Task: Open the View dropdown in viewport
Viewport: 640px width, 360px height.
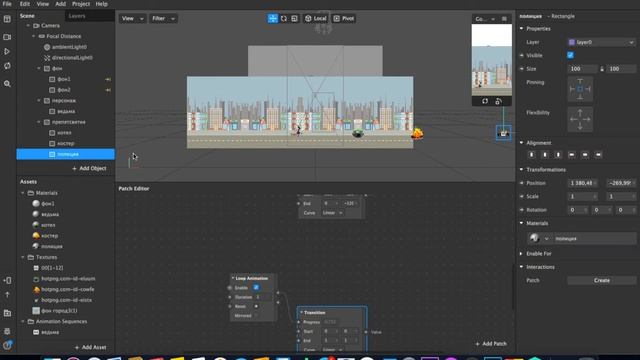Action: [133, 18]
